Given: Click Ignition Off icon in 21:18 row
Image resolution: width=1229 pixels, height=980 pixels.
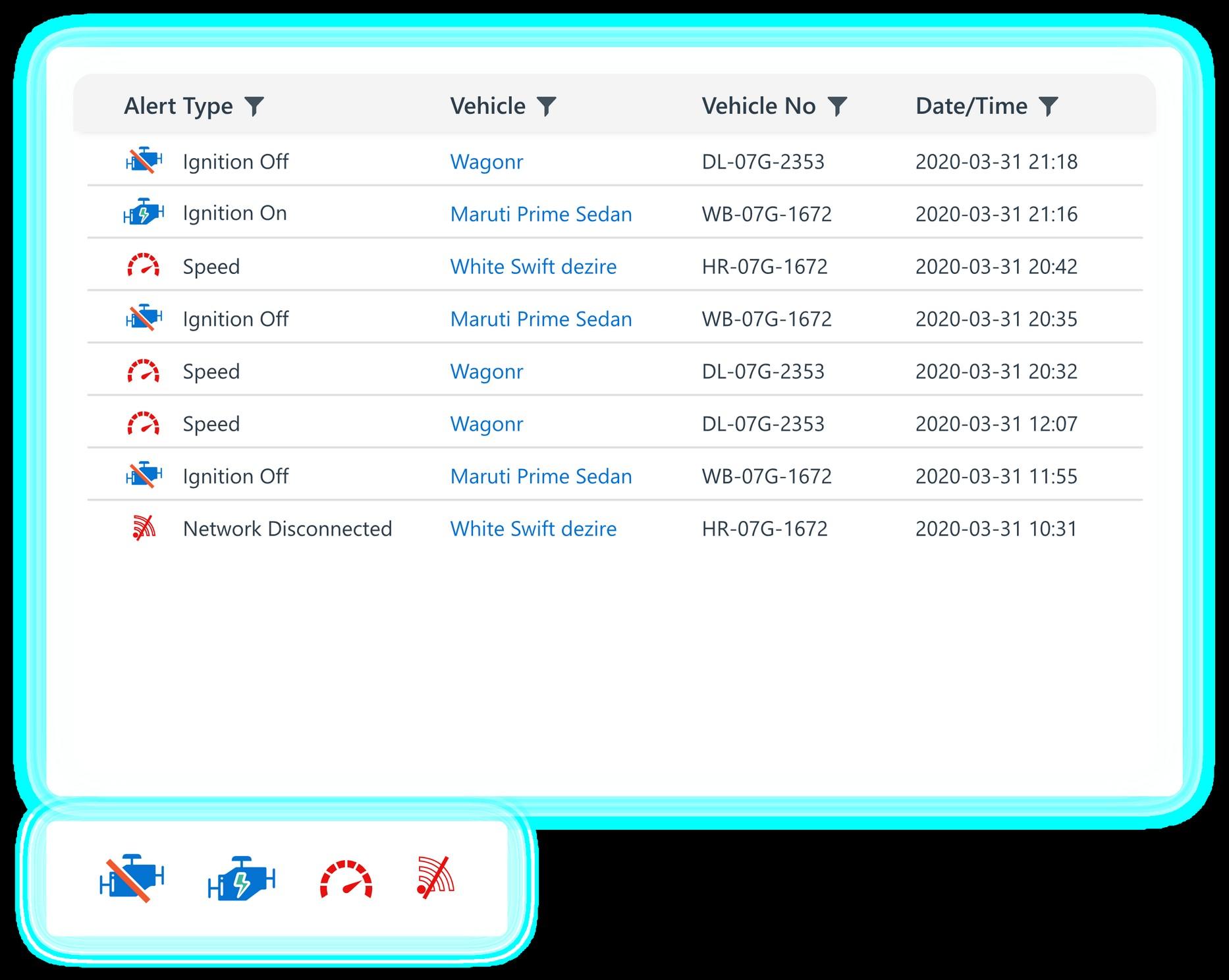Looking at the screenshot, I should tap(144, 161).
